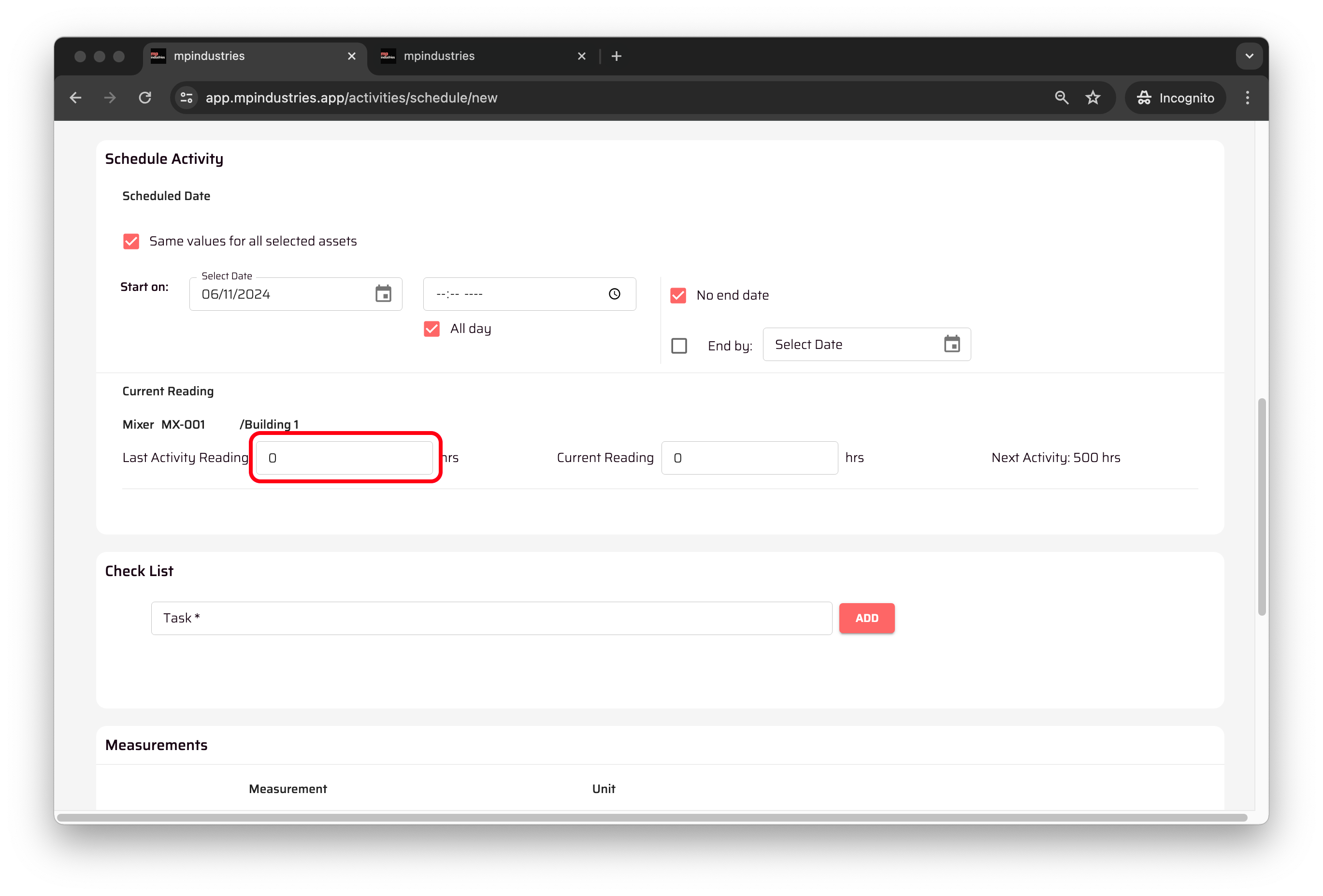Image resolution: width=1323 pixels, height=896 pixels.
Task: Open the zoom magnifier icon in address bar
Action: (1061, 98)
